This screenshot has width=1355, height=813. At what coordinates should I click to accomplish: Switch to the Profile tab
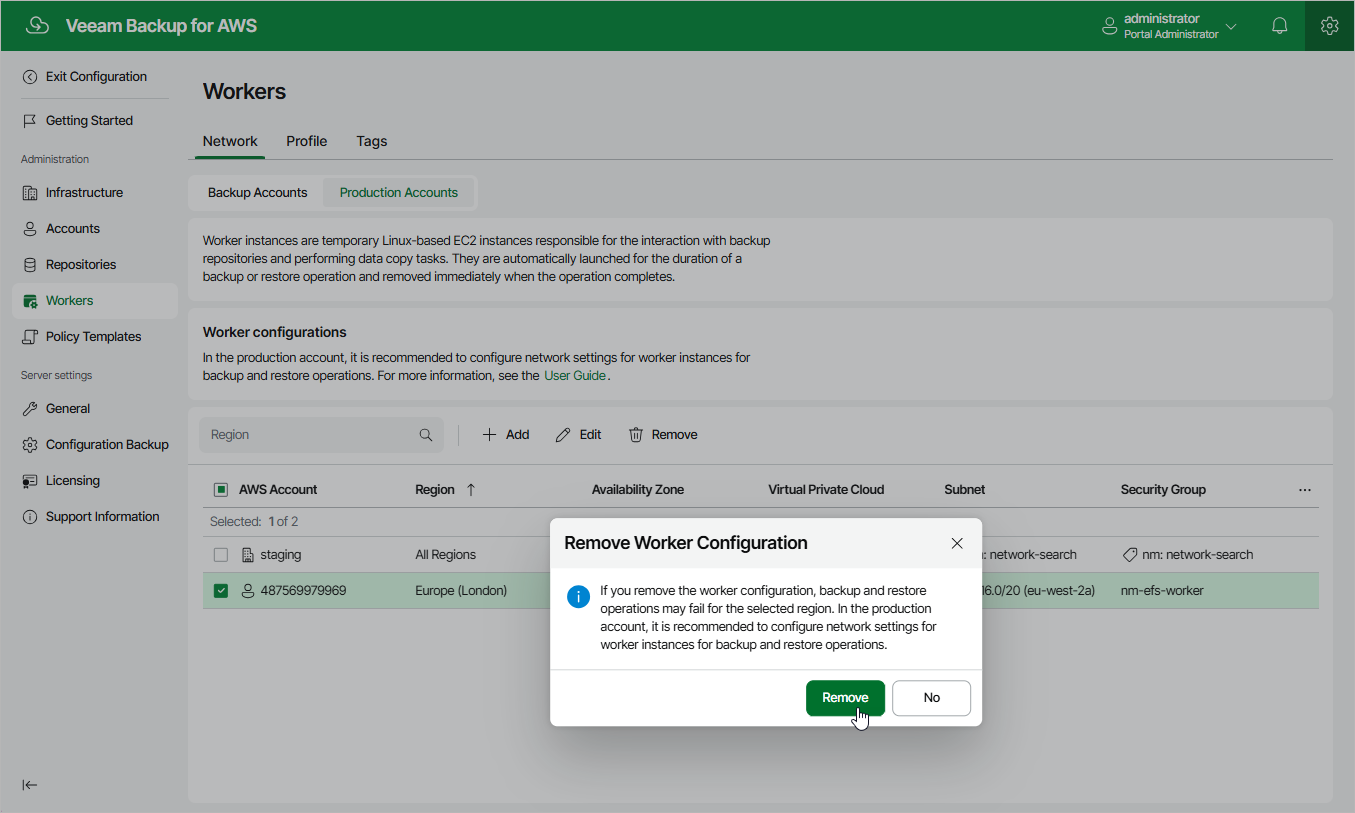click(x=307, y=141)
